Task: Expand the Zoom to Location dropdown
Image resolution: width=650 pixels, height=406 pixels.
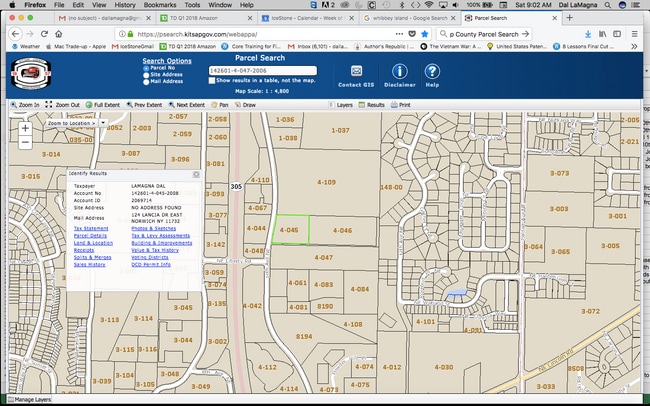Action: (103, 122)
